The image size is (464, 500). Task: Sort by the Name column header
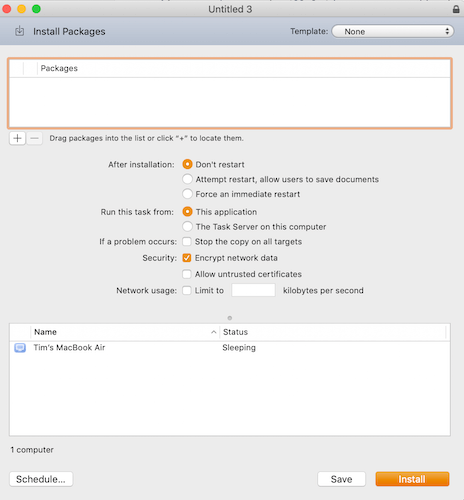(x=125, y=332)
